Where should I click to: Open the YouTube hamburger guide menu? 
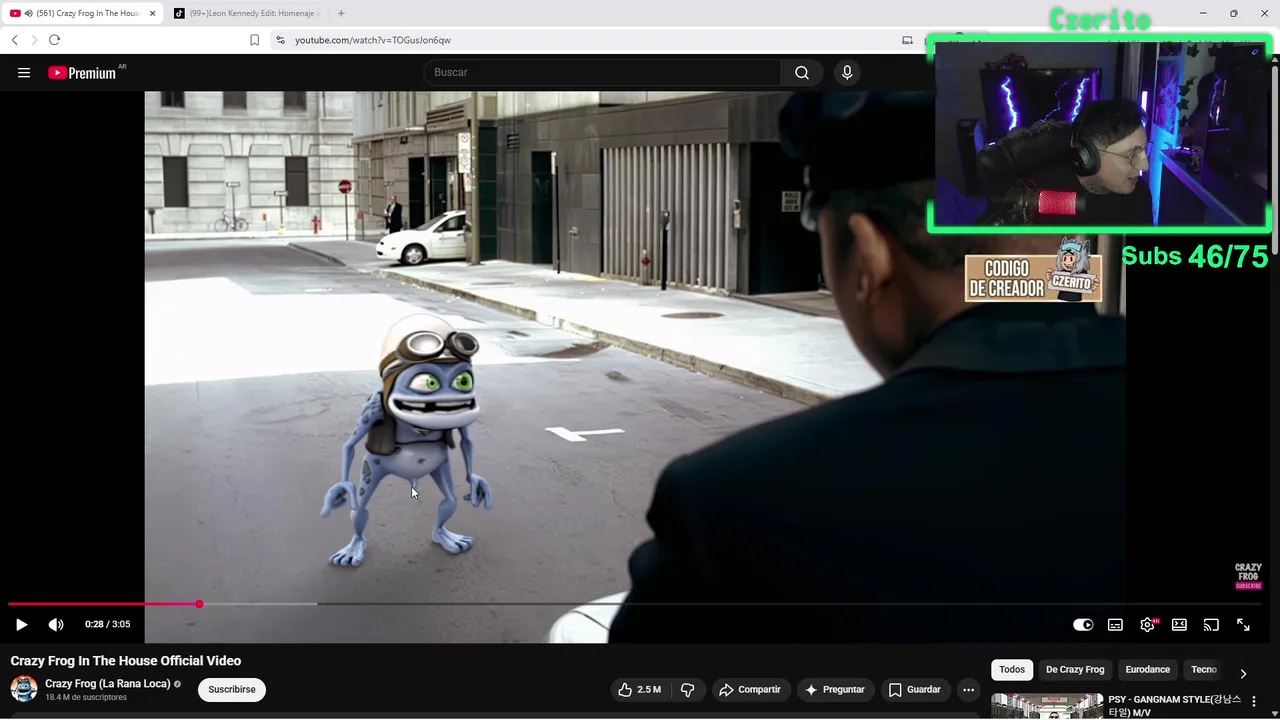click(24, 72)
